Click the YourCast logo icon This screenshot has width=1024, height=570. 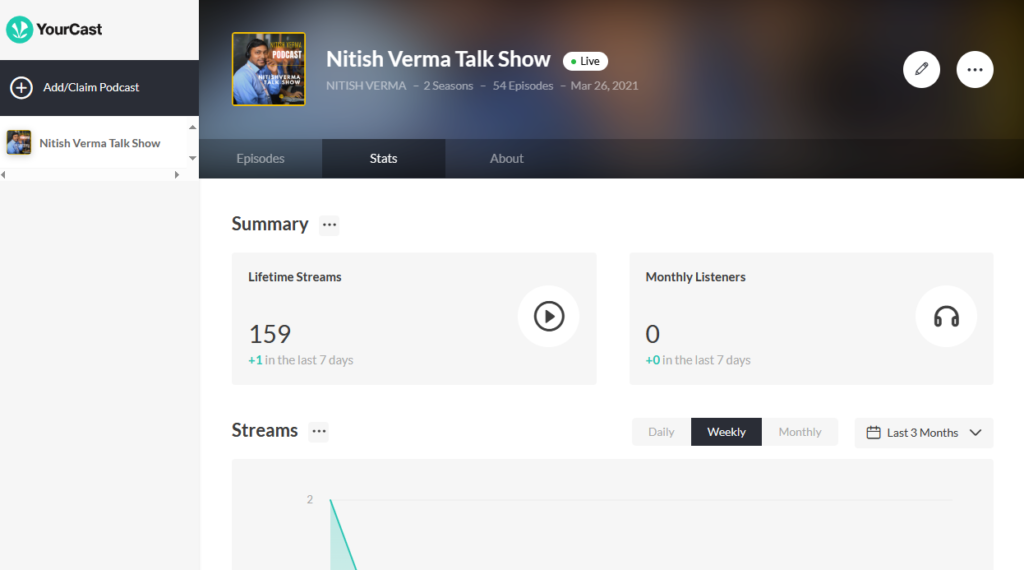pos(19,29)
